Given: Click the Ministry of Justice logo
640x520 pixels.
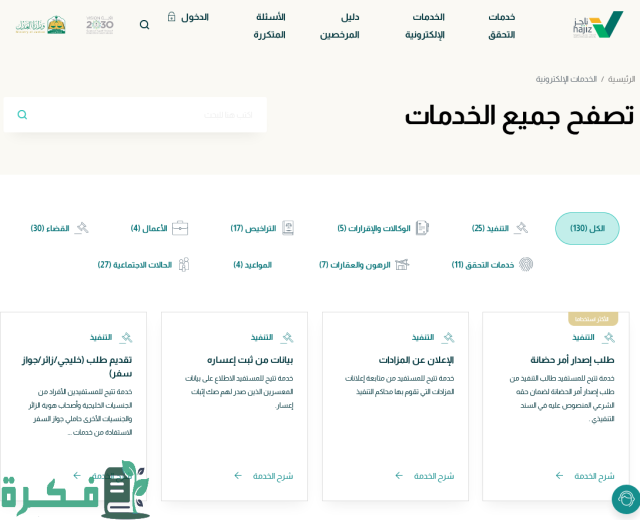Looking at the screenshot, I should coord(41,25).
